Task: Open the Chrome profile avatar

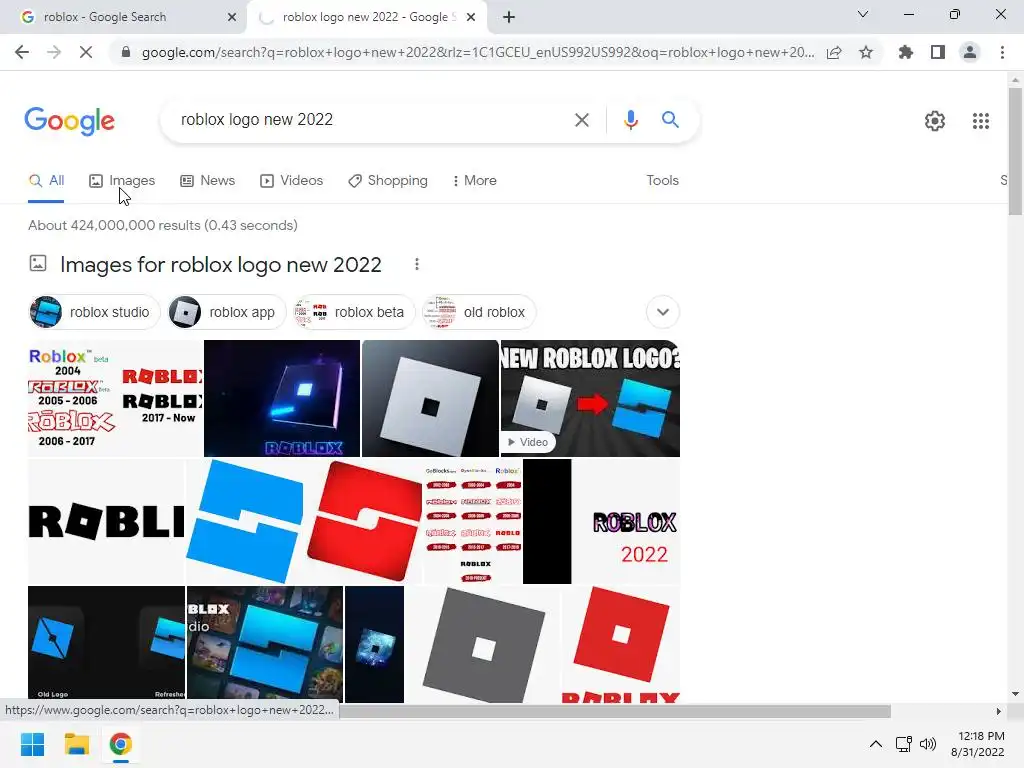Action: (x=970, y=52)
